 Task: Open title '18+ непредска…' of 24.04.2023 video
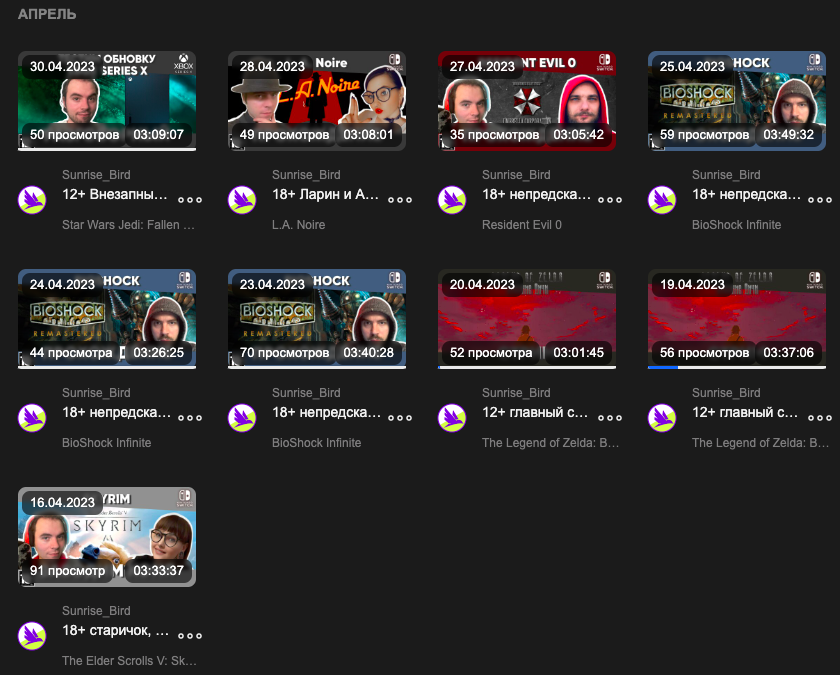point(116,412)
